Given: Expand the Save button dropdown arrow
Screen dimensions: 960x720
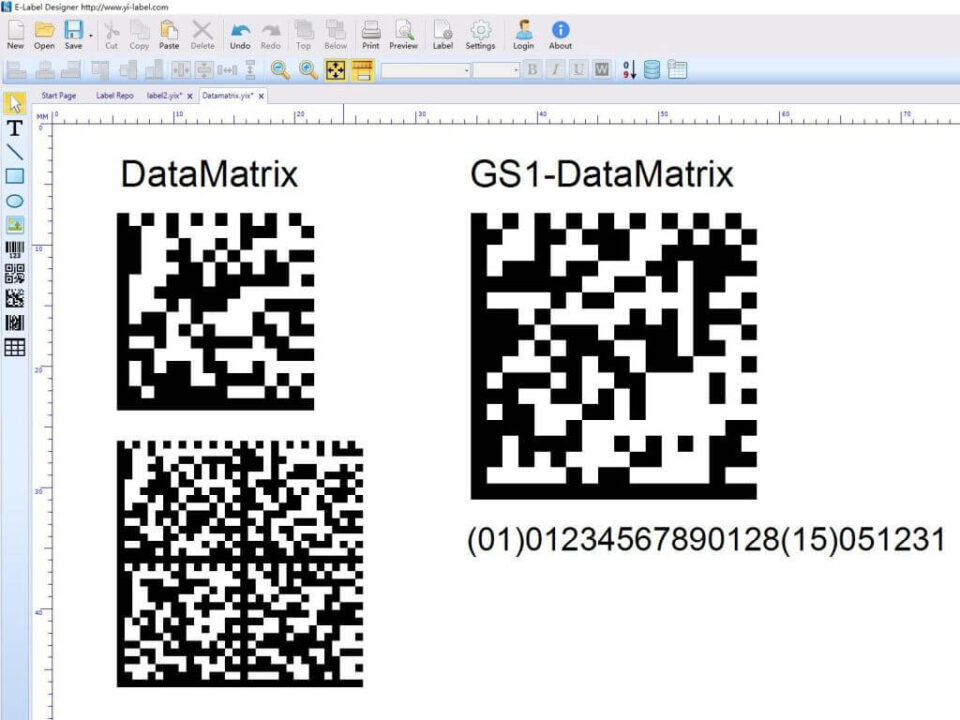Looking at the screenshot, I should [x=90, y=36].
